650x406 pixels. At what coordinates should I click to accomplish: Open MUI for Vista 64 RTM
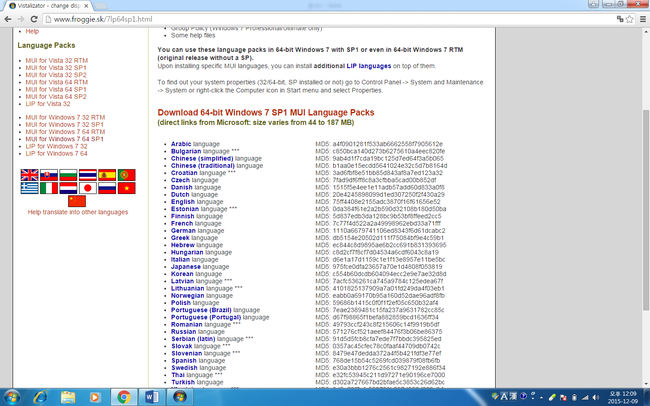(57, 82)
